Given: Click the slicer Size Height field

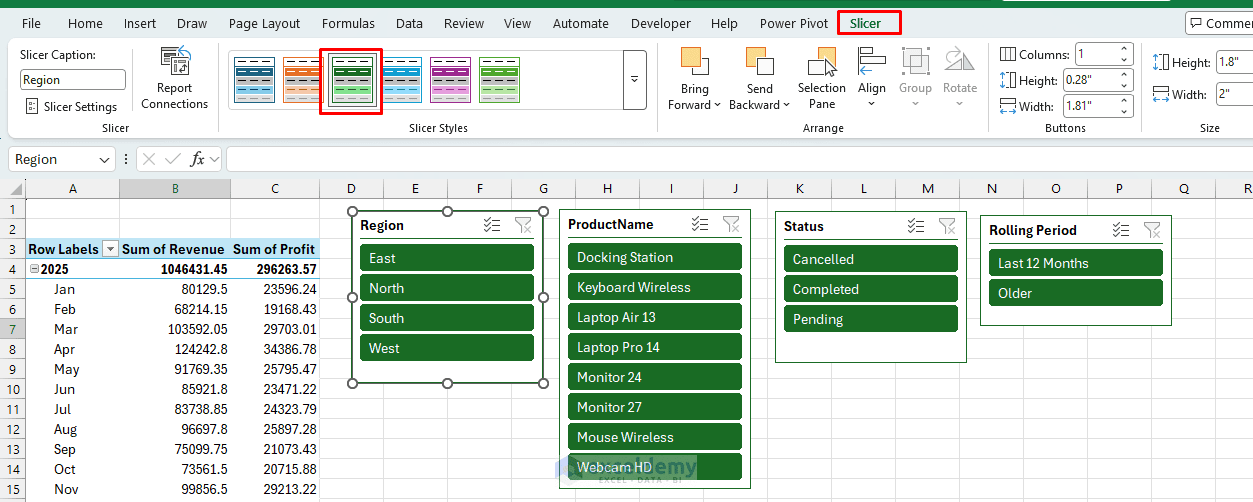Looking at the screenshot, I should point(1235,62).
